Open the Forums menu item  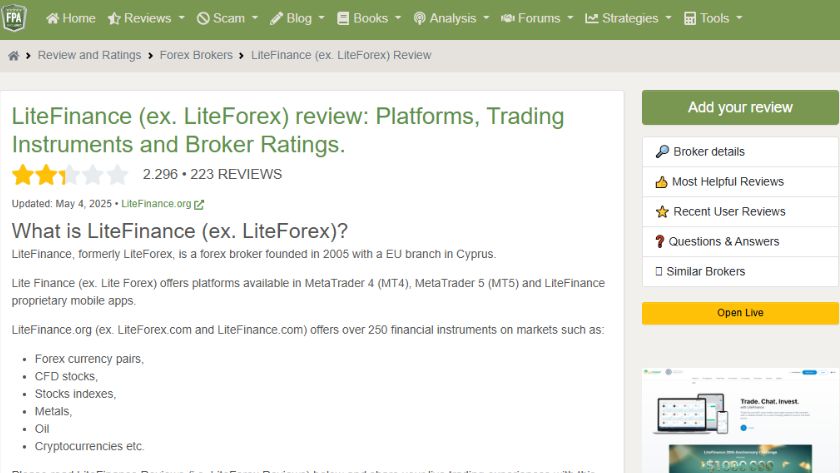click(537, 19)
